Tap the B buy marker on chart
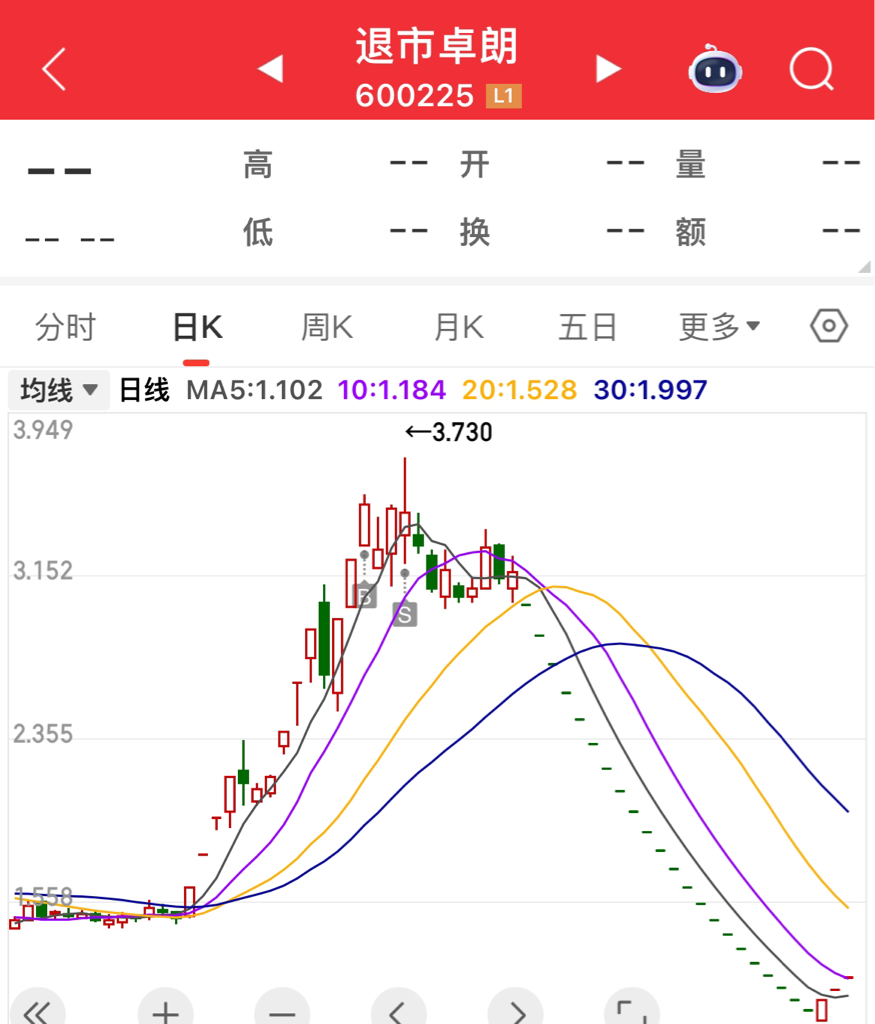 pos(365,595)
